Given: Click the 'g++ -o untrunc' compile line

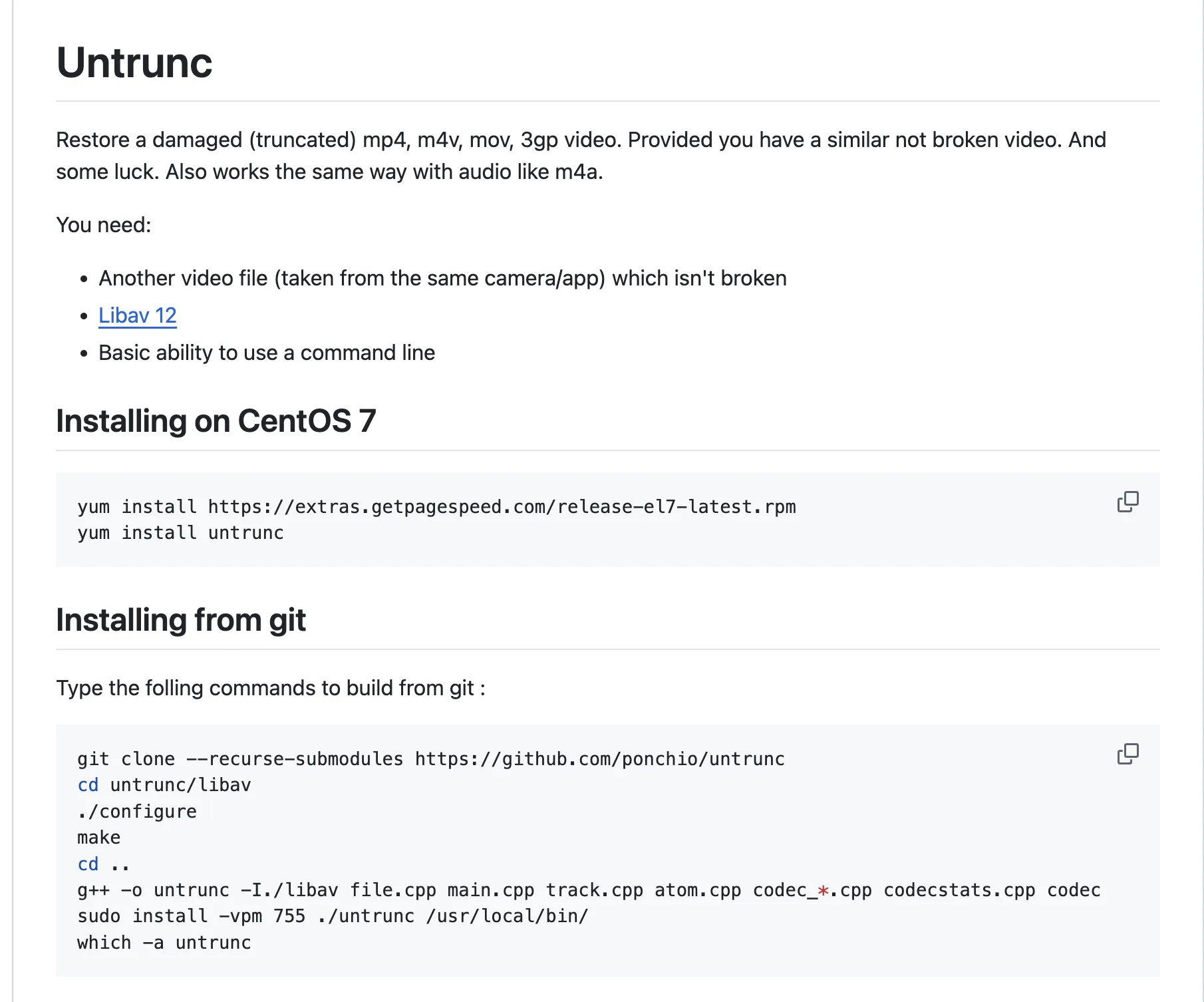Looking at the screenshot, I should [589, 890].
